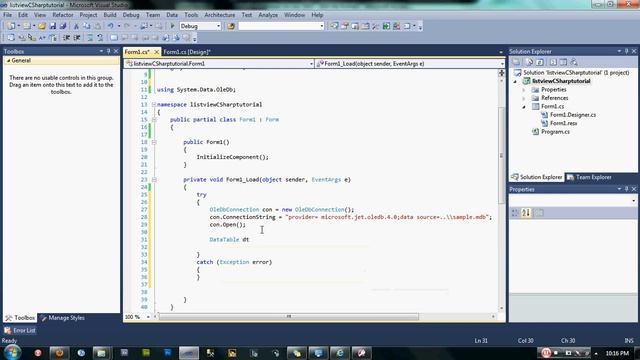This screenshot has width=640, height=360.
Task: Click the View Code icon in Solution Explorer
Action: 553,62
